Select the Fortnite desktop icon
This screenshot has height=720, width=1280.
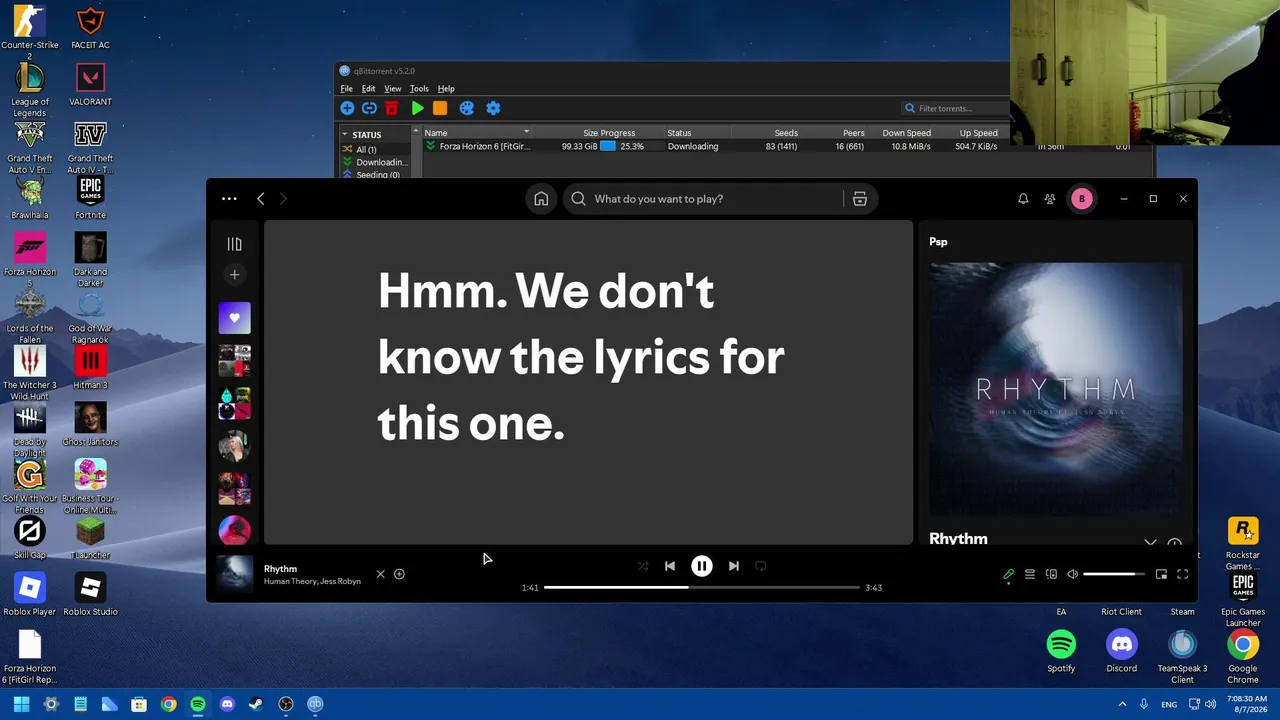(90, 198)
